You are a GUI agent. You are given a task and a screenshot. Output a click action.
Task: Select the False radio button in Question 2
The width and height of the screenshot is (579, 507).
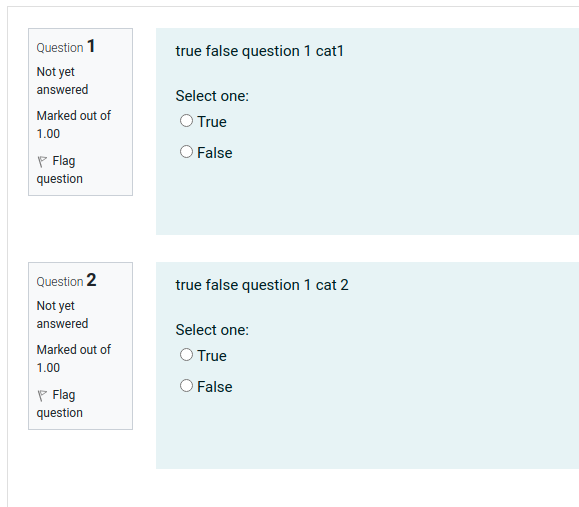point(186,386)
